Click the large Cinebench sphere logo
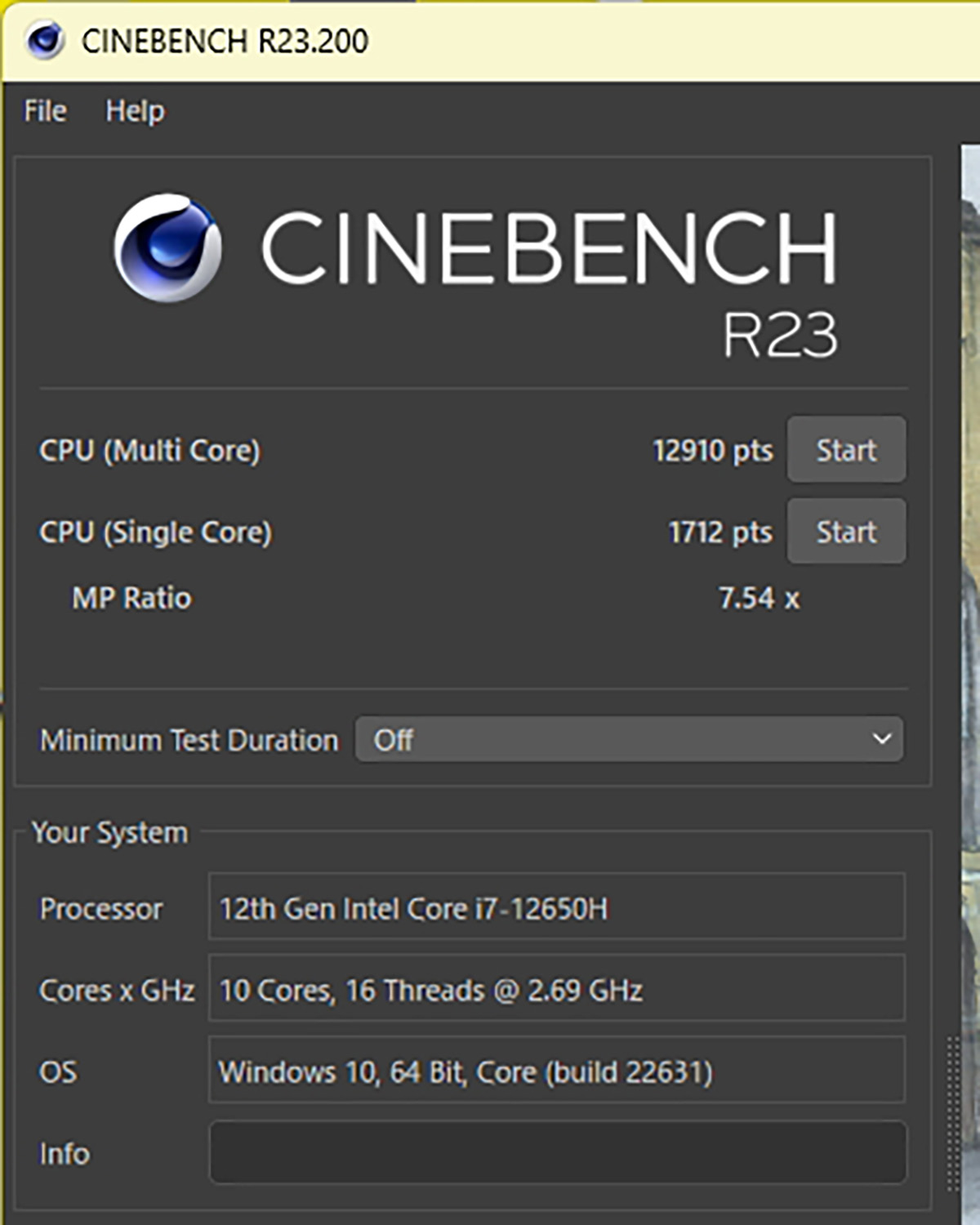The width and height of the screenshot is (980, 1225). pyautogui.click(x=168, y=247)
